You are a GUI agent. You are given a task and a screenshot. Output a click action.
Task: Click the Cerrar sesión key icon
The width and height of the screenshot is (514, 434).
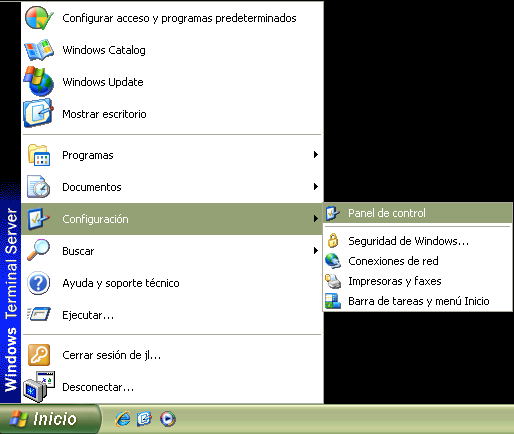pos(39,355)
